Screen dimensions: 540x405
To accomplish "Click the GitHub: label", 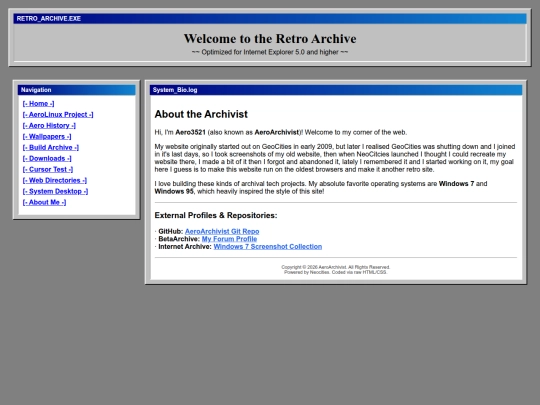I will click(x=170, y=231).
